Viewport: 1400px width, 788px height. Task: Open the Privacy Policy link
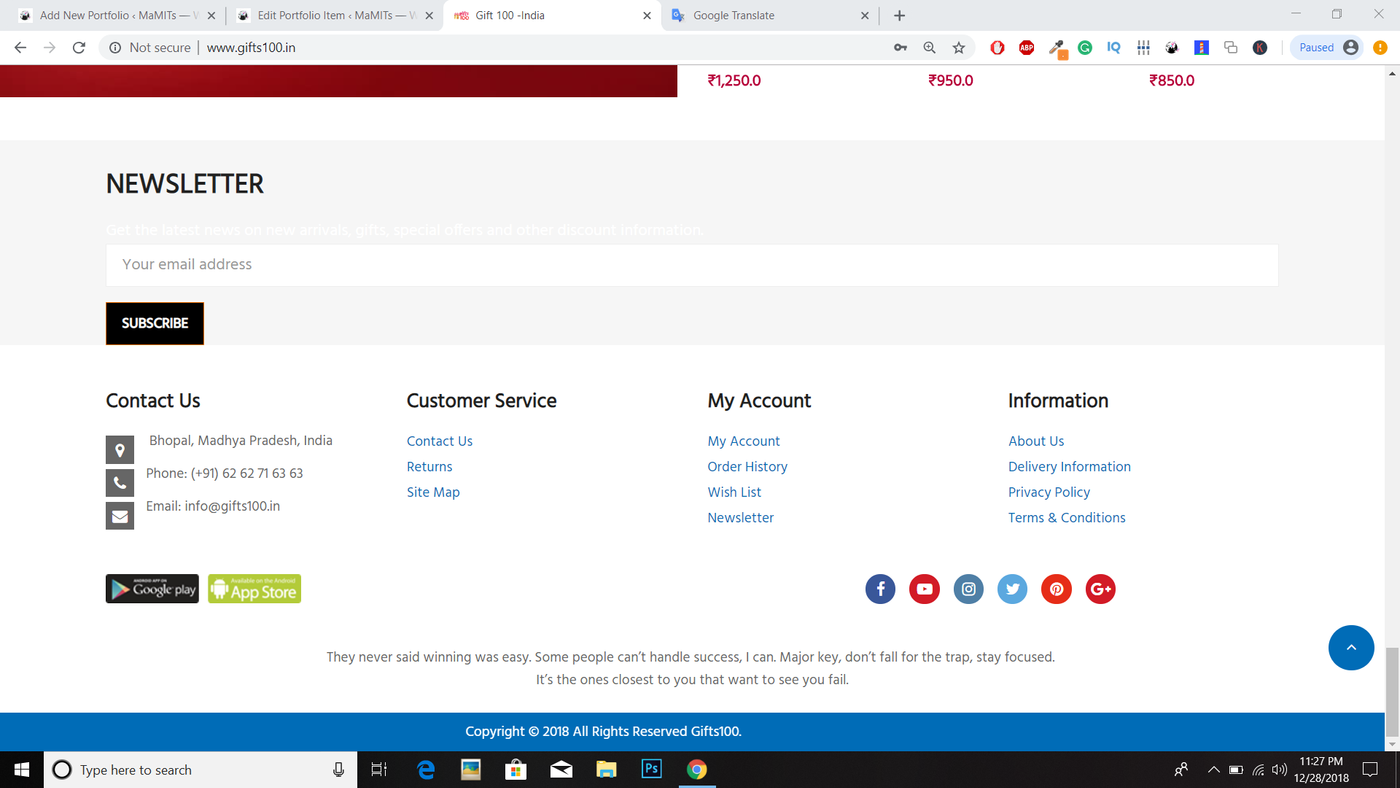[1049, 492]
